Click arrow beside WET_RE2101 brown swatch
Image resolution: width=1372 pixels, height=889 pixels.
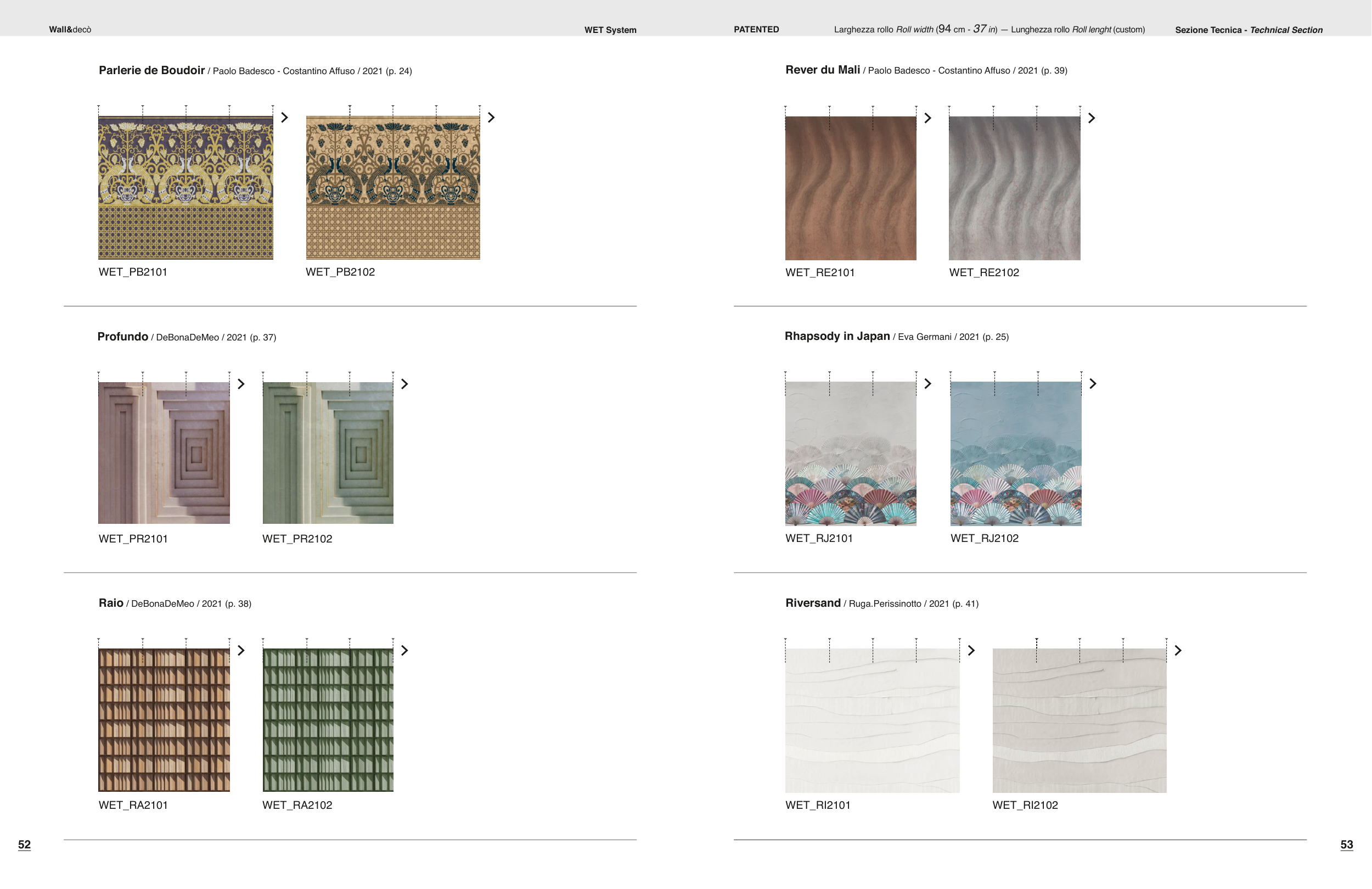pos(927,118)
